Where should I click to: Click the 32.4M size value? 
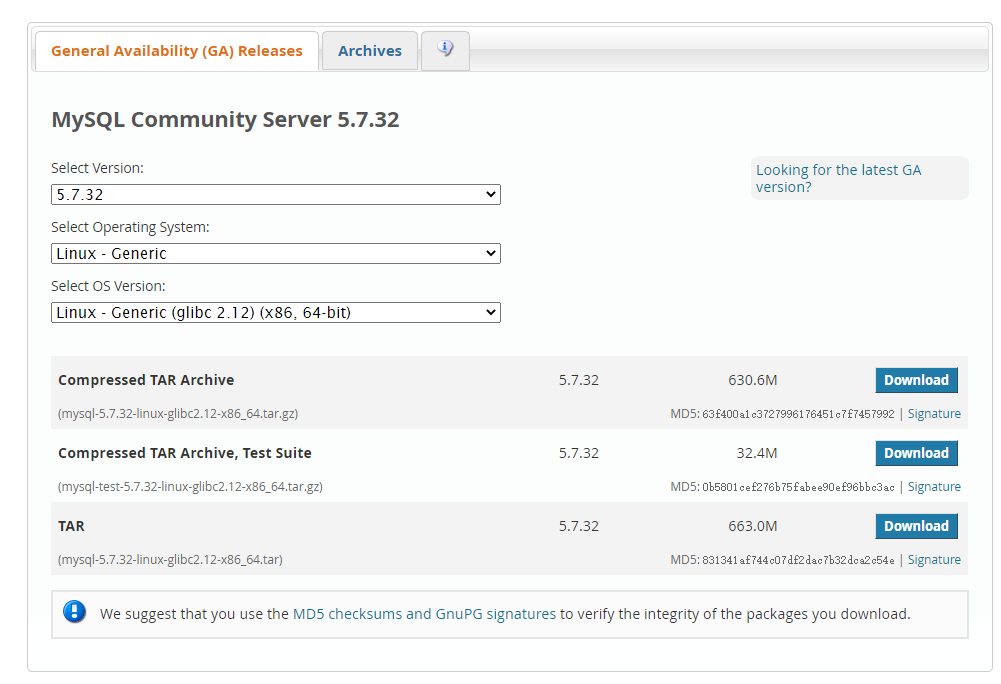[x=756, y=453]
